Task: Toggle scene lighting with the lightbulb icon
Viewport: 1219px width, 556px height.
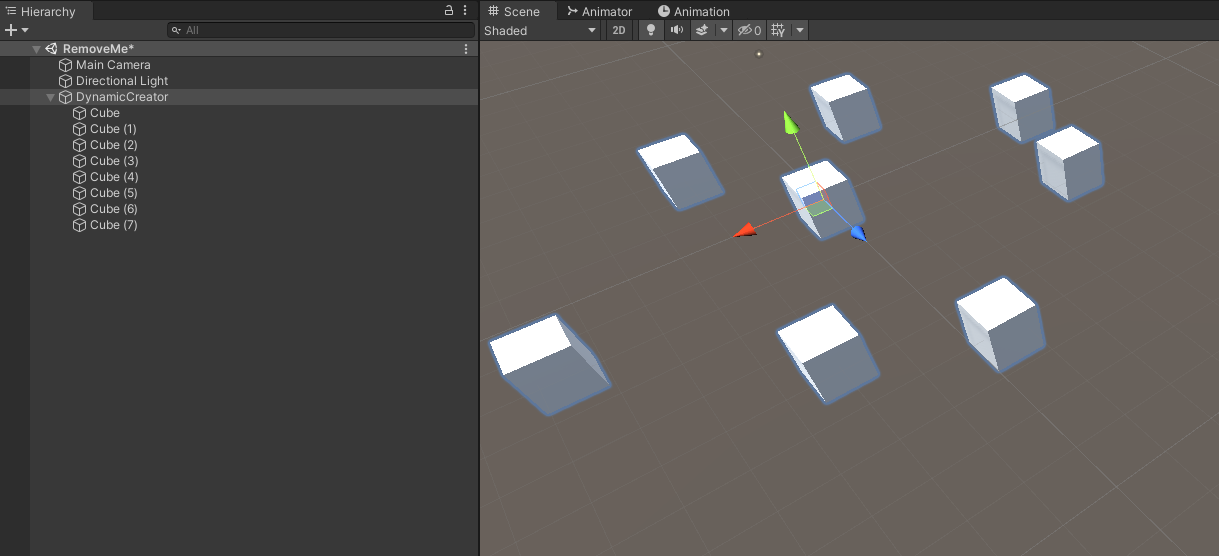Action: (x=651, y=30)
